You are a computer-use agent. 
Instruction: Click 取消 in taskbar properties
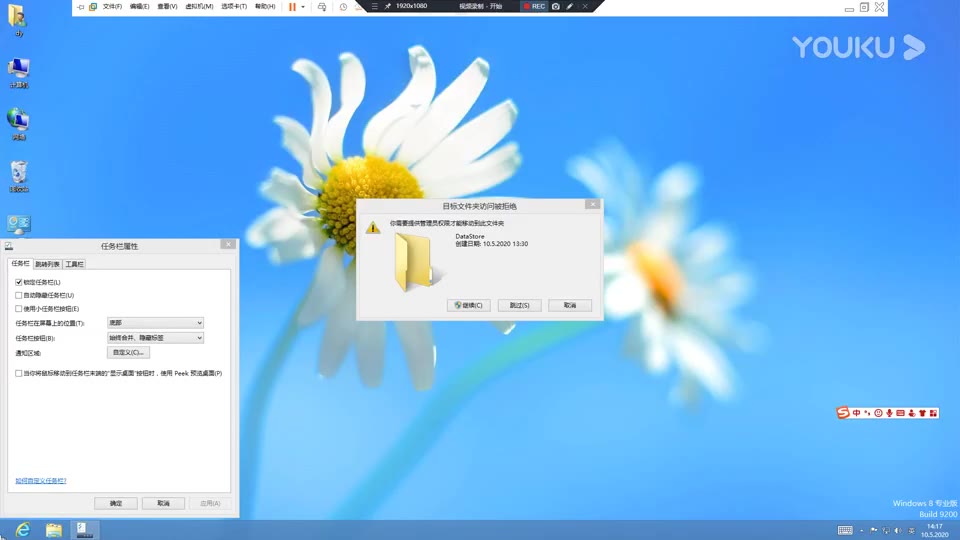(163, 503)
